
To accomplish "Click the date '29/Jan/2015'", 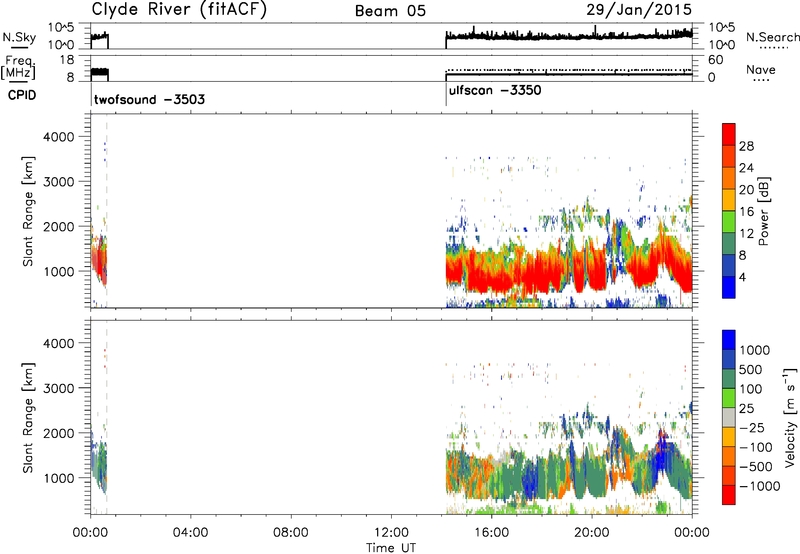I will coord(639,9).
